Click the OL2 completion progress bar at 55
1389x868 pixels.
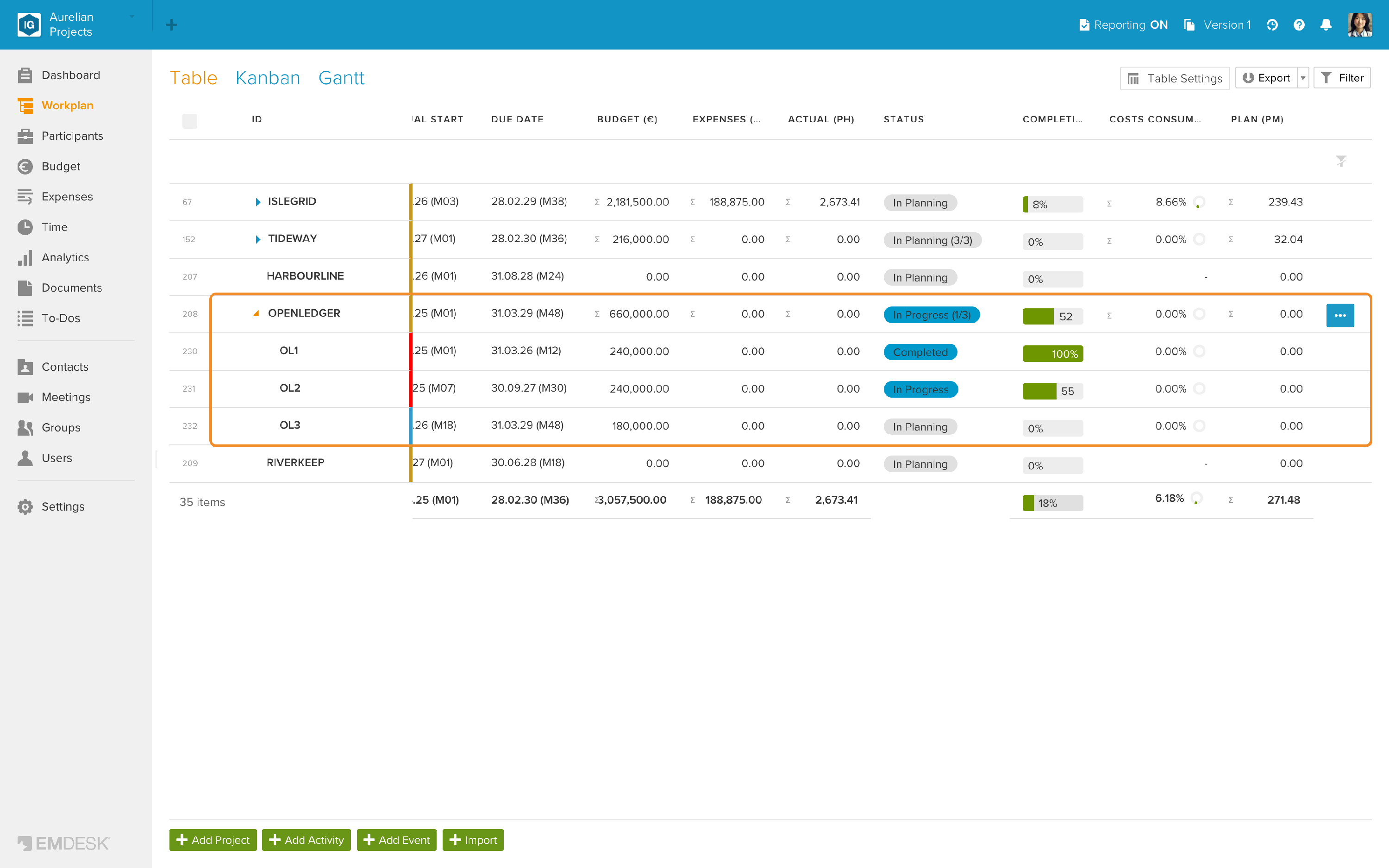tap(1053, 391)
